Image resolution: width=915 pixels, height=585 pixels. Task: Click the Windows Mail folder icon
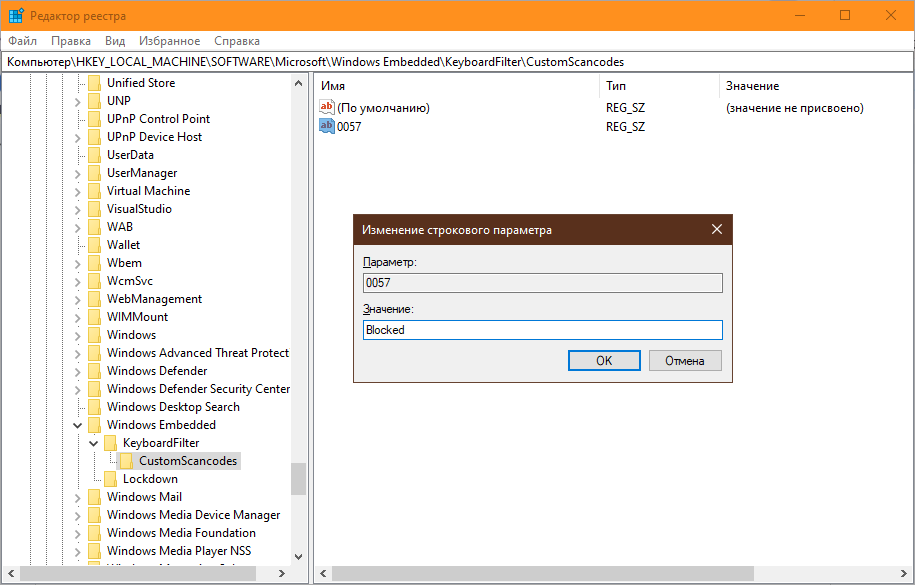[94, 497]
